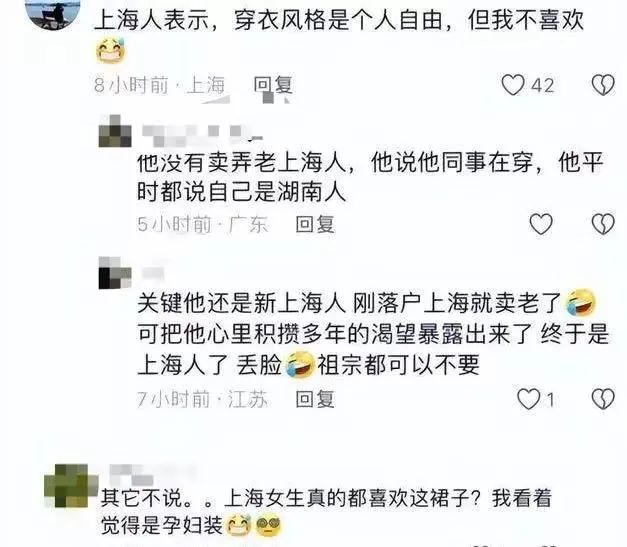Select reply text 祖宗都可以不要
The height and width of the screenshot is (547, 627).
(x=398, y=364)
